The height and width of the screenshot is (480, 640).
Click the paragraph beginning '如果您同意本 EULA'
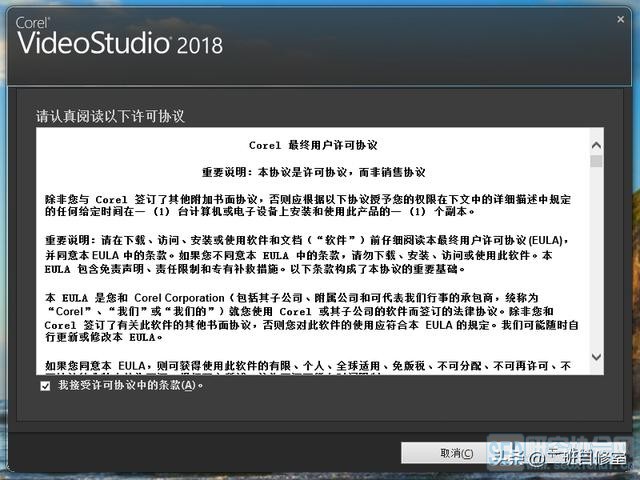[308, 367]
